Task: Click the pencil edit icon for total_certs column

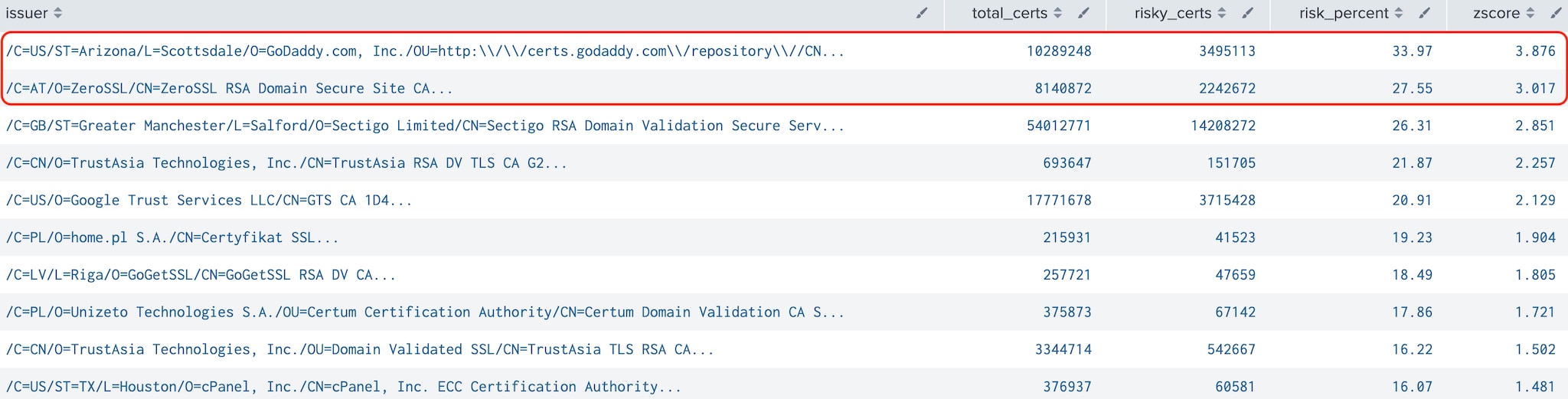Action: tap(1083, 13)
